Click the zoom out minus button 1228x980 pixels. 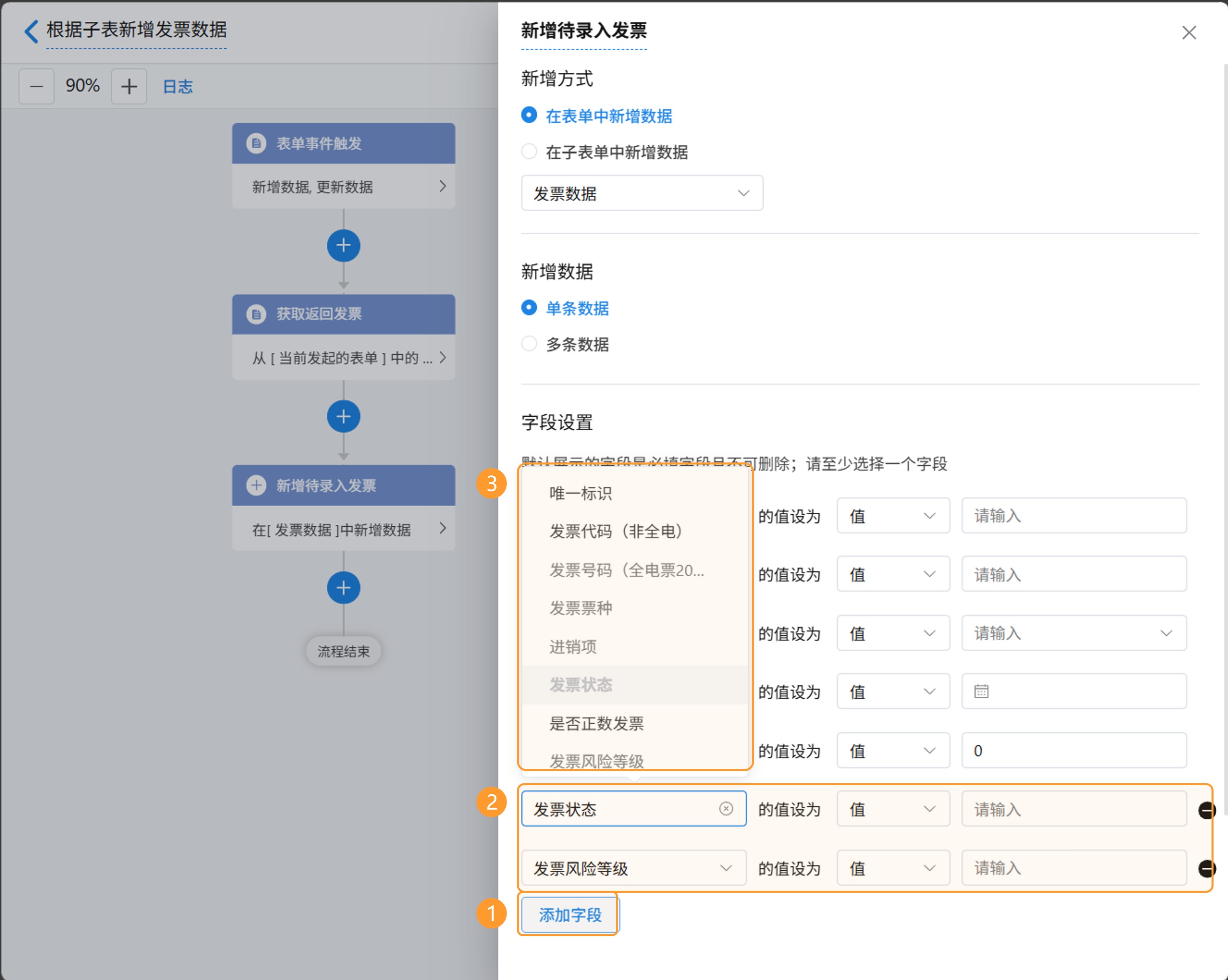(37, 86)
